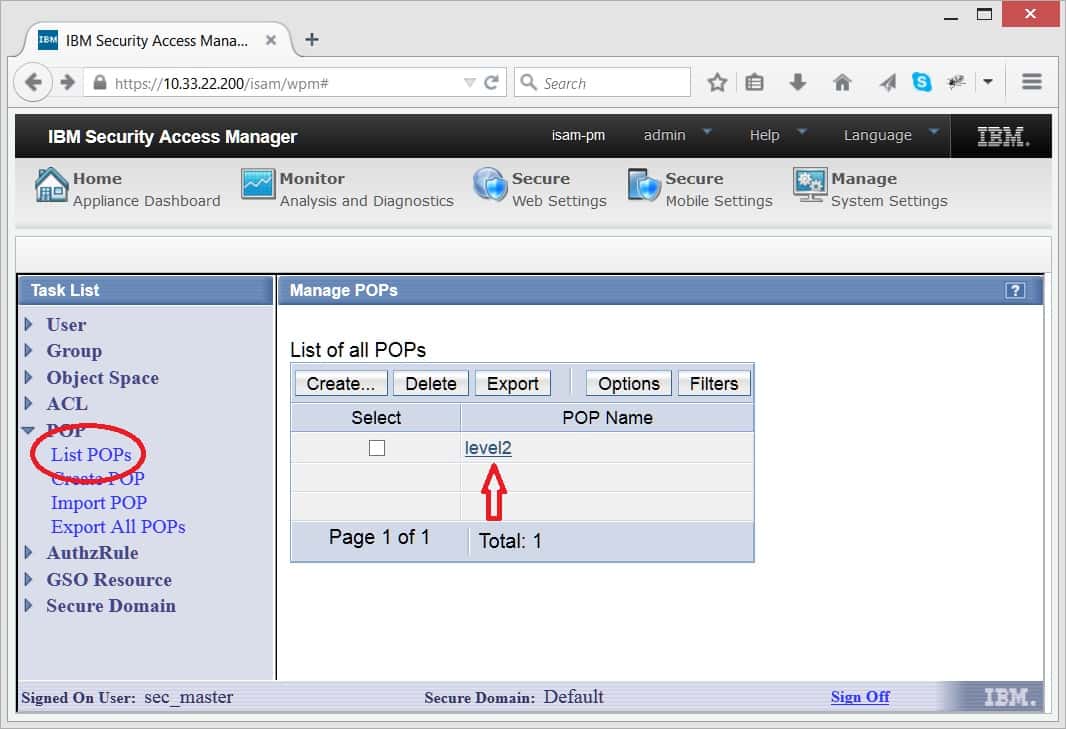This screenshot has width=1066, height=729.
Task: Select Export All POPs in Task List
Action: pos(118,527)
